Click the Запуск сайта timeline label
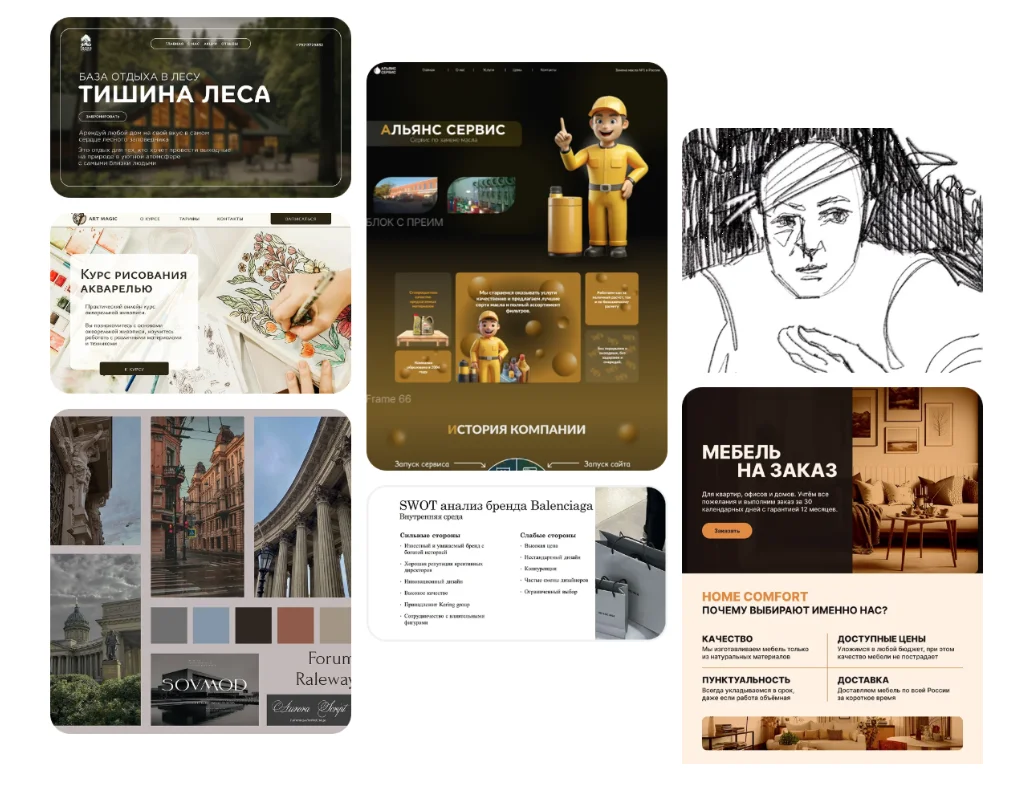1030x790 pixels. [x=607, y=464]
